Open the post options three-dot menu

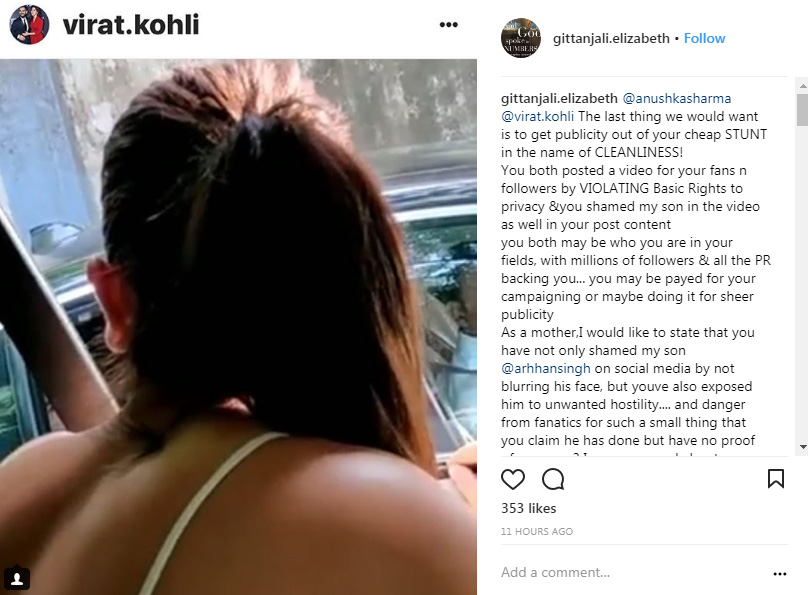click(448, 25)
